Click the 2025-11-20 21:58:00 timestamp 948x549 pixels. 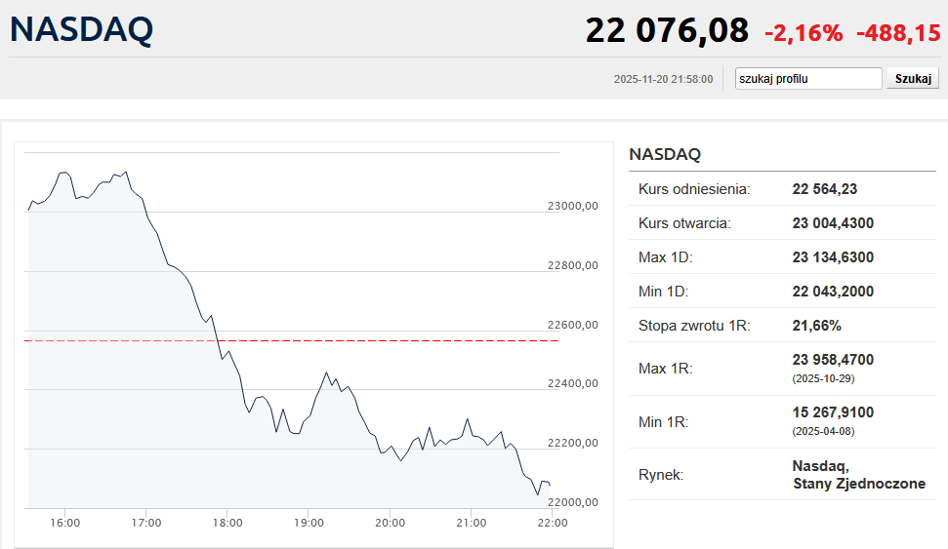click(663, 79)
